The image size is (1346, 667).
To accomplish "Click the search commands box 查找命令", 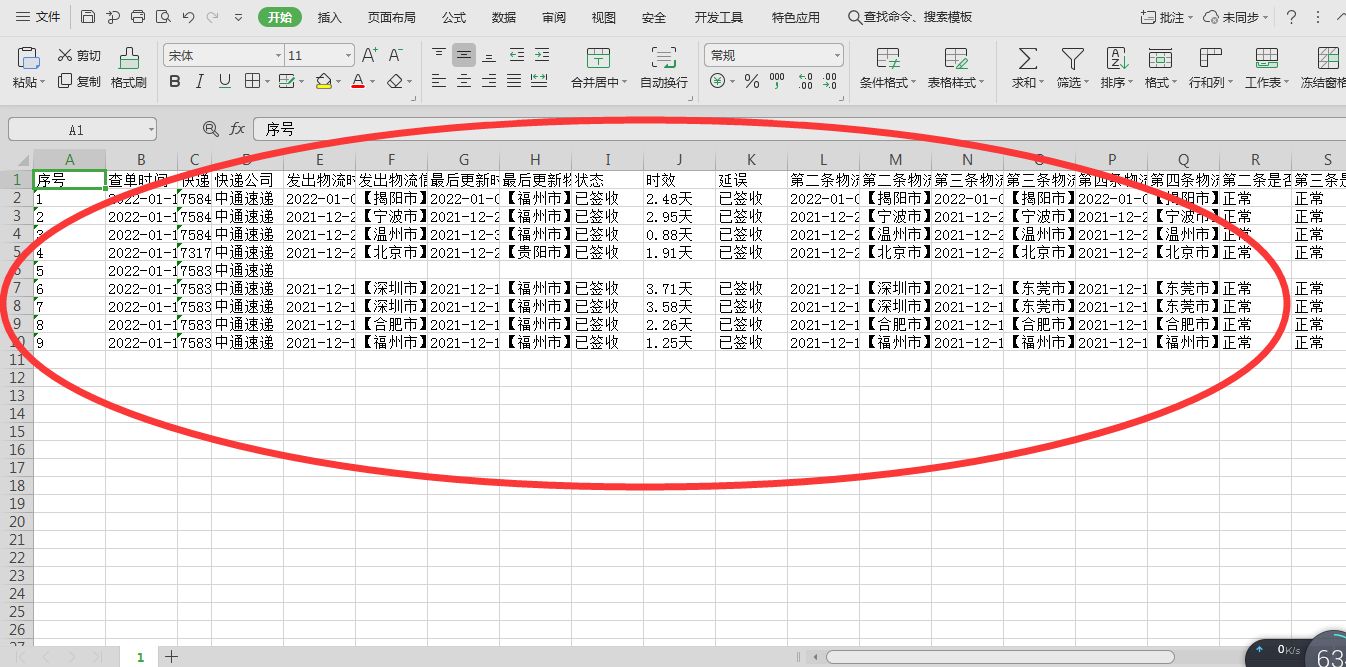I will click(910, 18).
